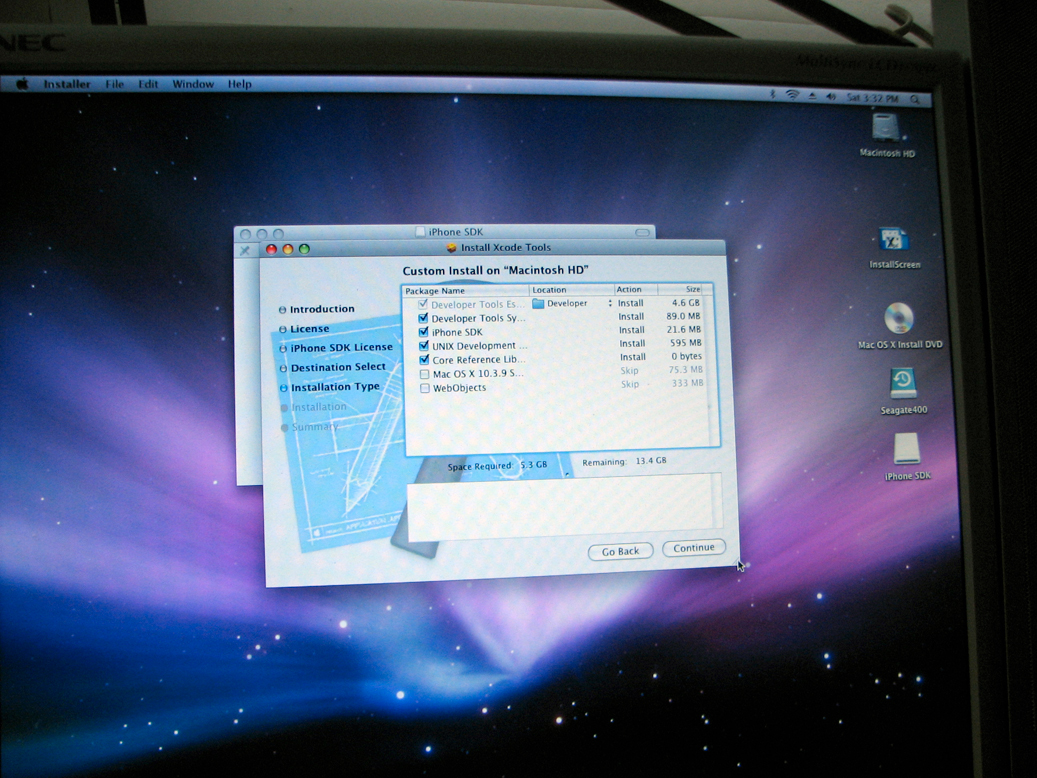Click the Action column header
Image resolution: width=1037 pixels, height=778 pixels.
tap(636, 289)
